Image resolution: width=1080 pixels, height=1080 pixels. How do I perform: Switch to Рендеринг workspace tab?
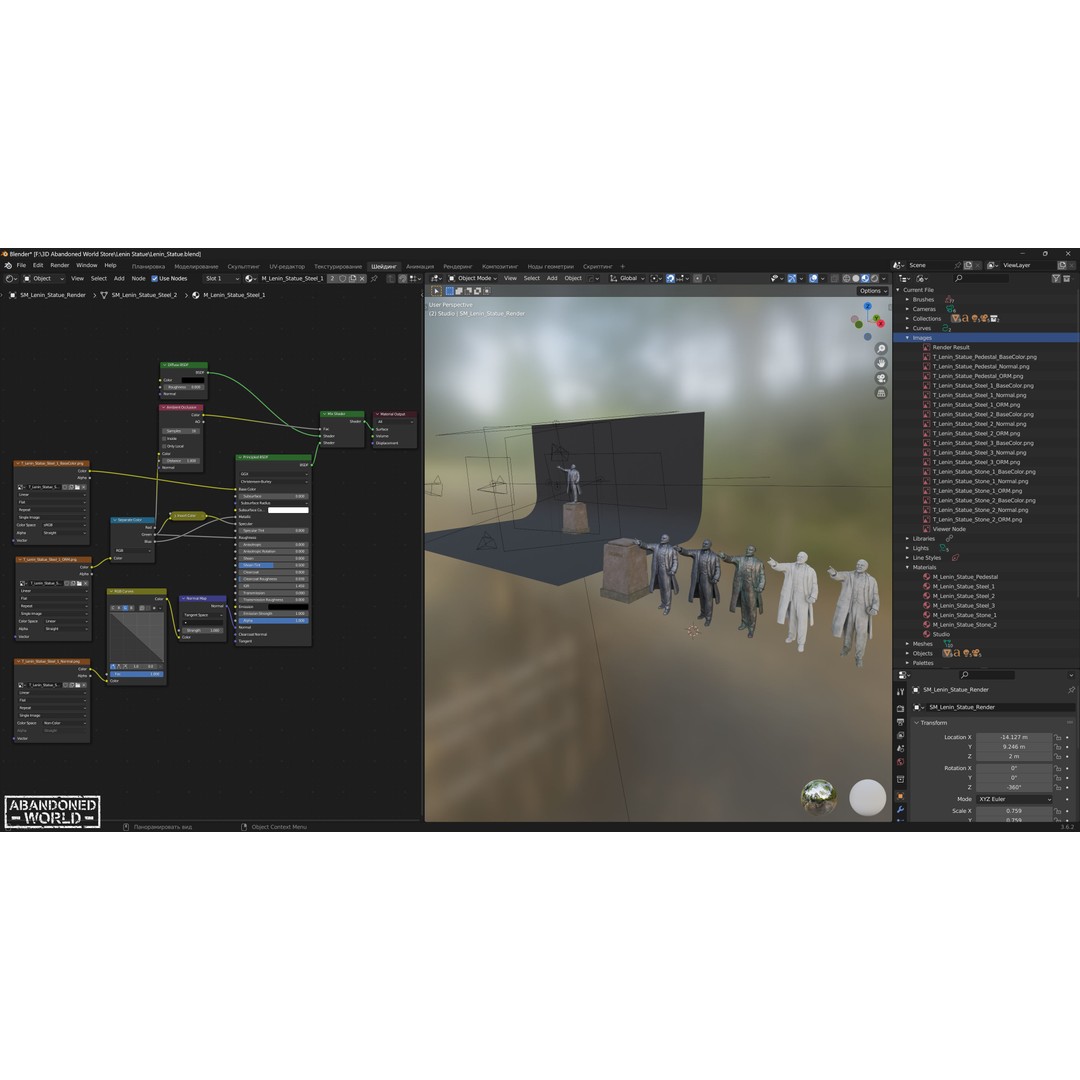pyautogui.click(x=458, y=267)
